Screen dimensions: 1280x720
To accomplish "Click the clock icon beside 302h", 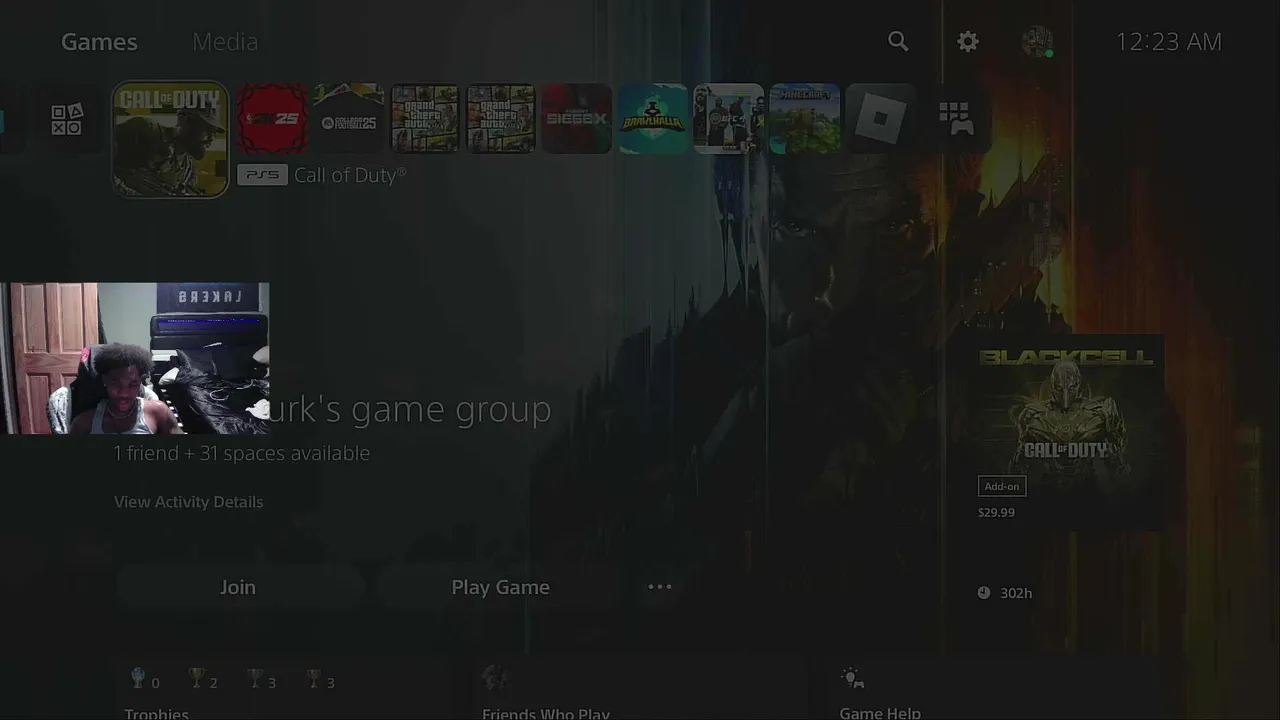I will [984, 593].
